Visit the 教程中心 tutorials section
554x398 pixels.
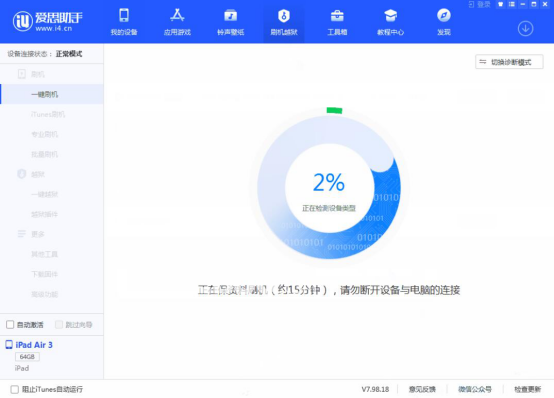click(390, 22)
